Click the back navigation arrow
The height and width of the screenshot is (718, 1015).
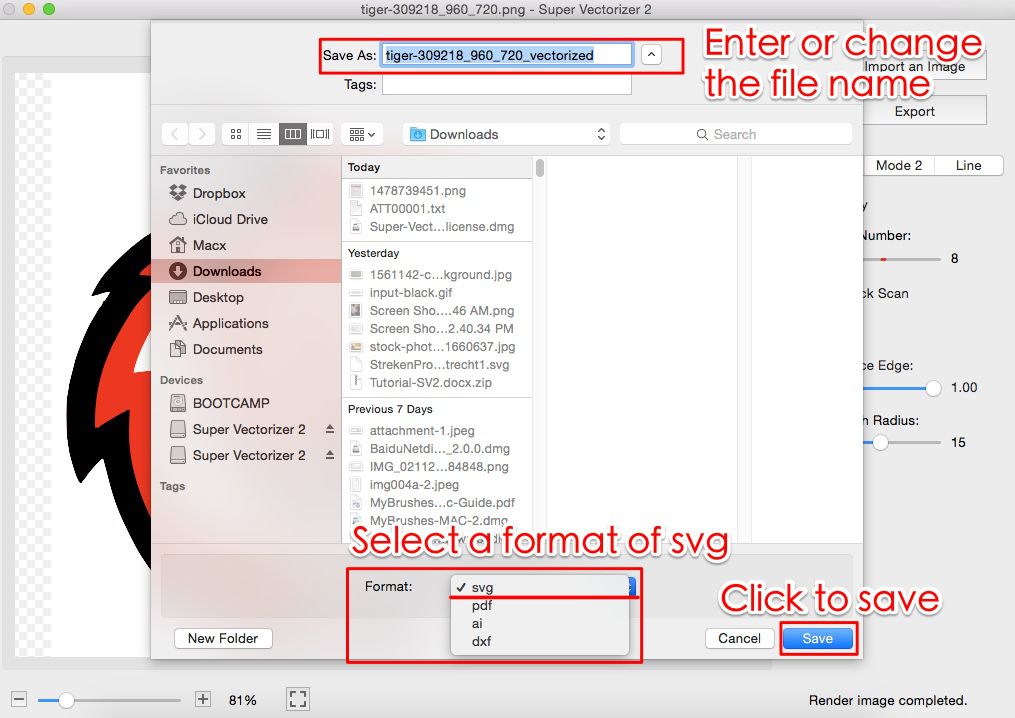174,133
